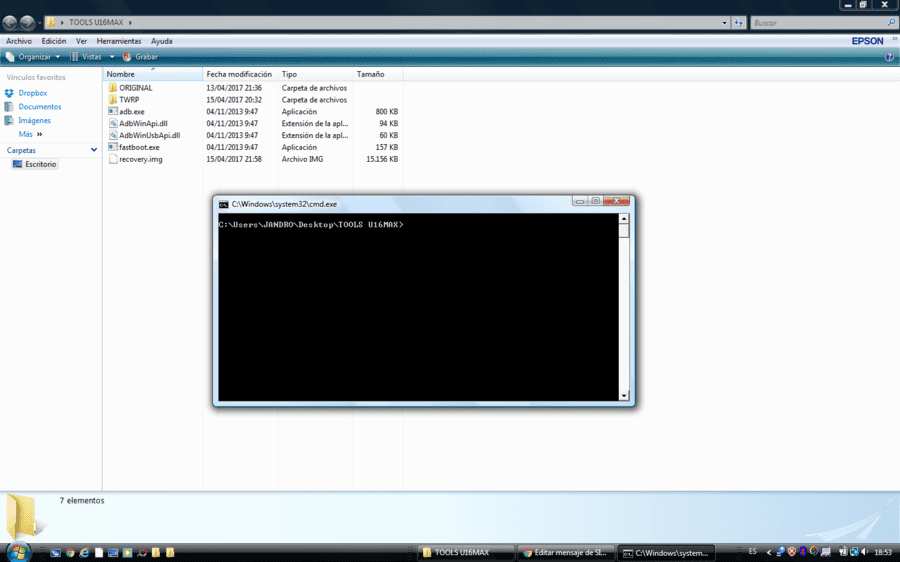Click the ES language indicator
The width and height of the screenshot is (900, 562).
[x=752, y=552]
